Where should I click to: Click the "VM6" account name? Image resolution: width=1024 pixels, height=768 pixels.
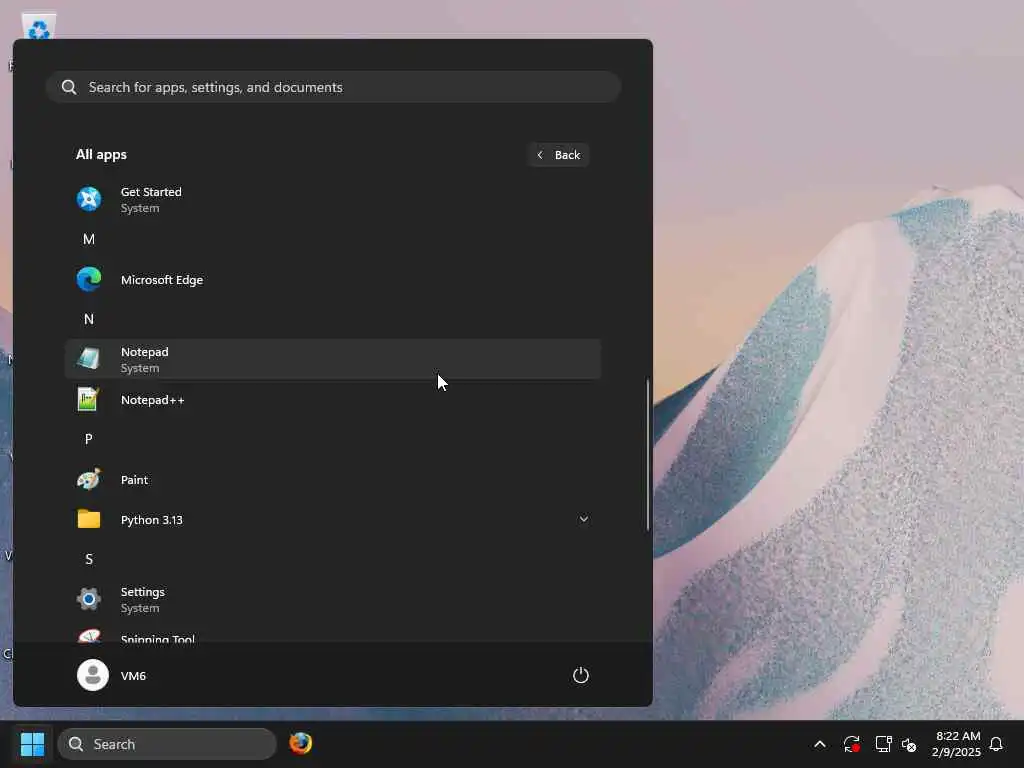[x=133, y=676]
